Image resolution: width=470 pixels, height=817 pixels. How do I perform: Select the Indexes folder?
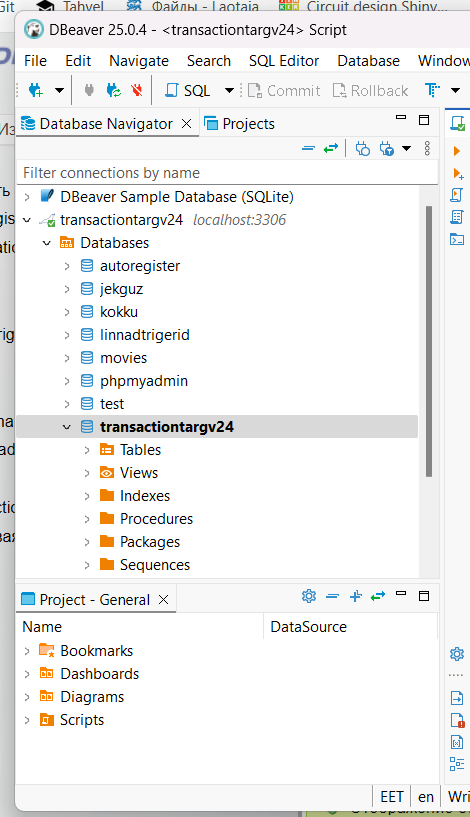coord(144,496)
